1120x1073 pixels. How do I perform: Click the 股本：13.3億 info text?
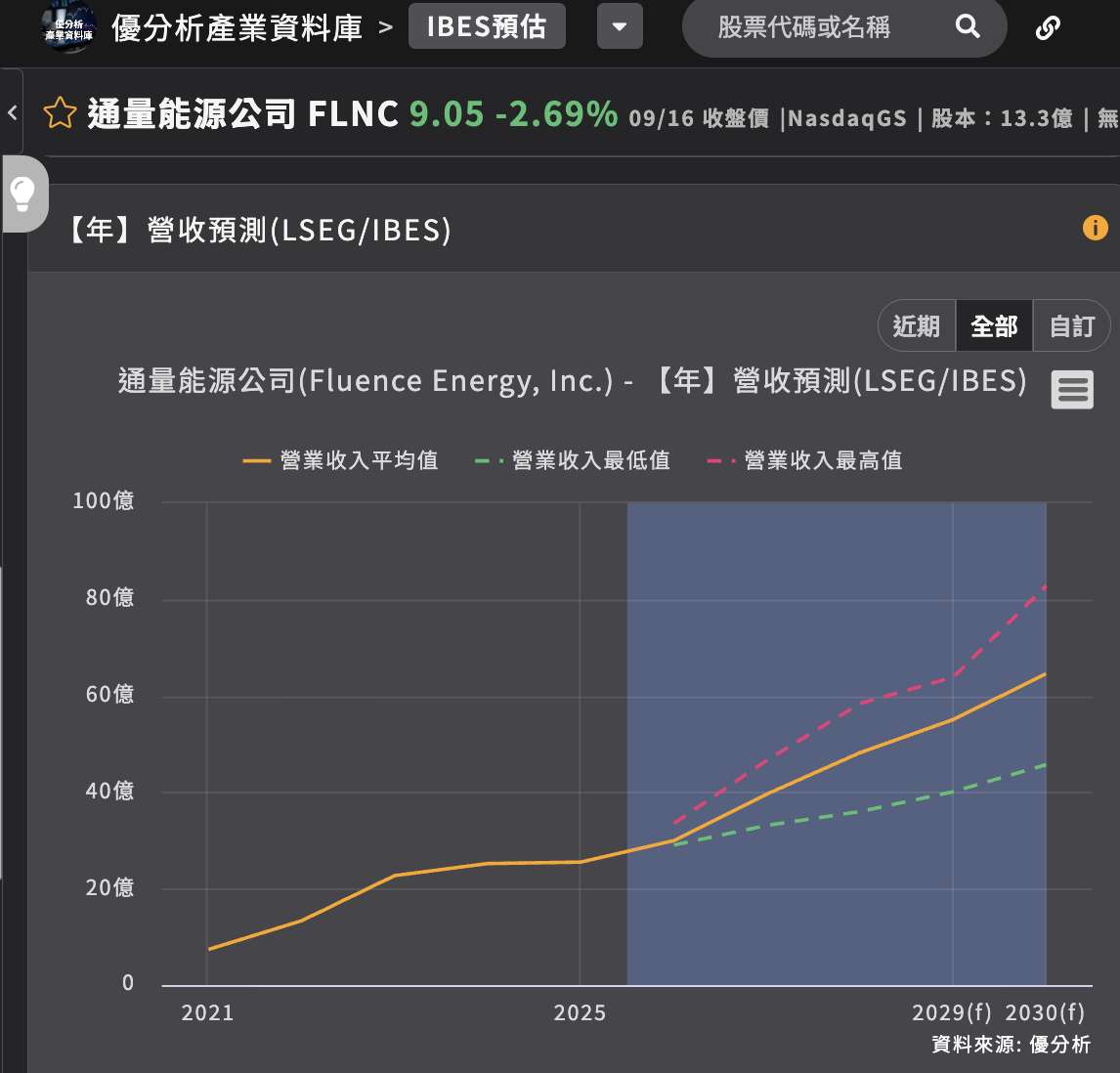pyautogui.click(x=1002, y=118)
